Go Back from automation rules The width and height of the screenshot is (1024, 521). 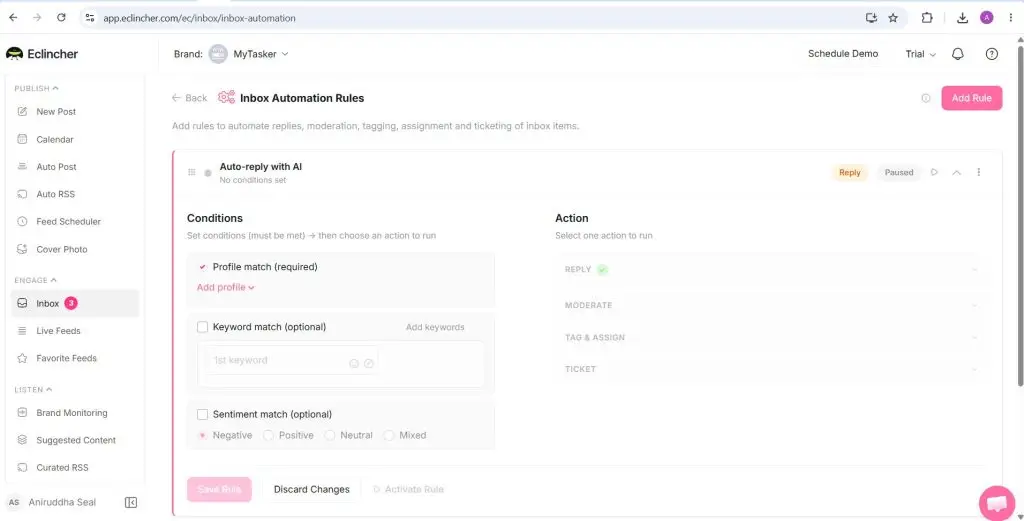[189, 98]
